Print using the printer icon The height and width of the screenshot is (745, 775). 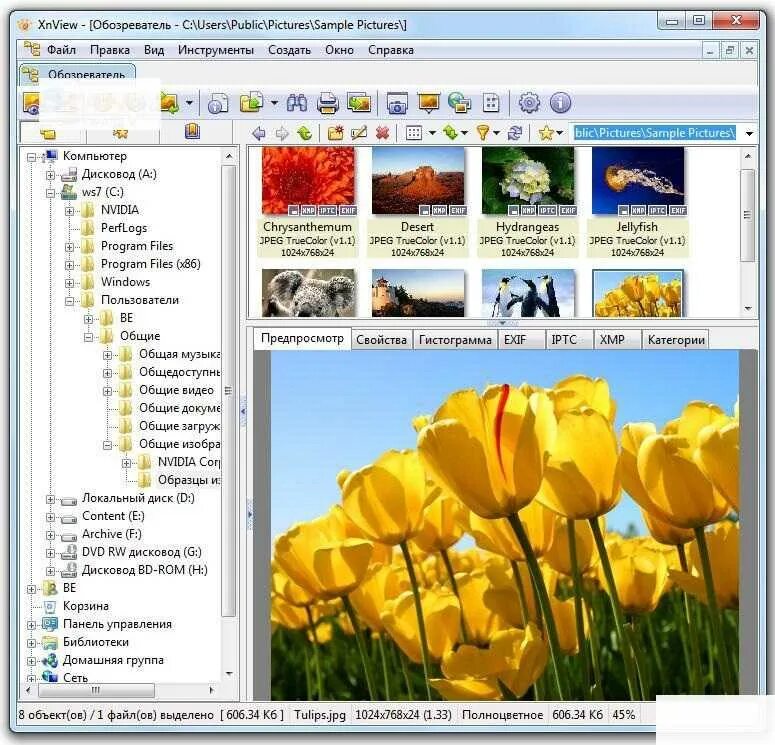click(x=327, y=103)
